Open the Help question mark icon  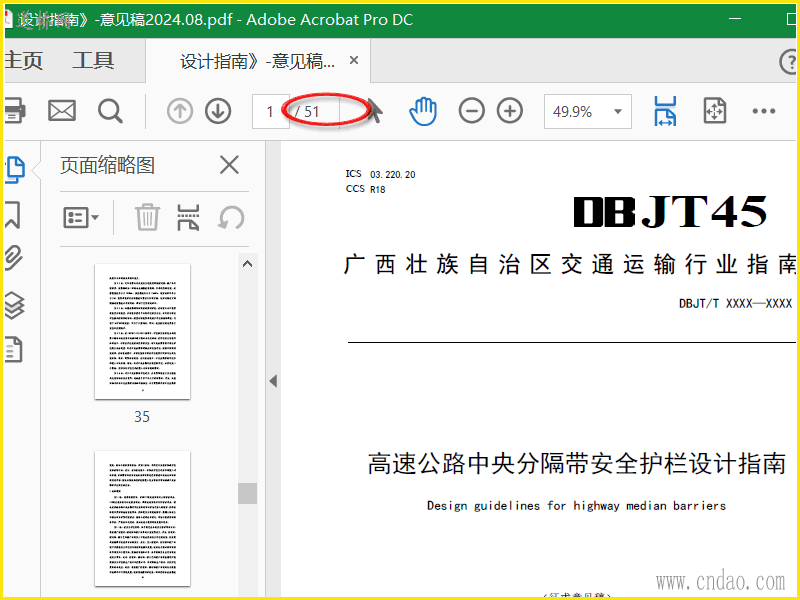[789, 61]
